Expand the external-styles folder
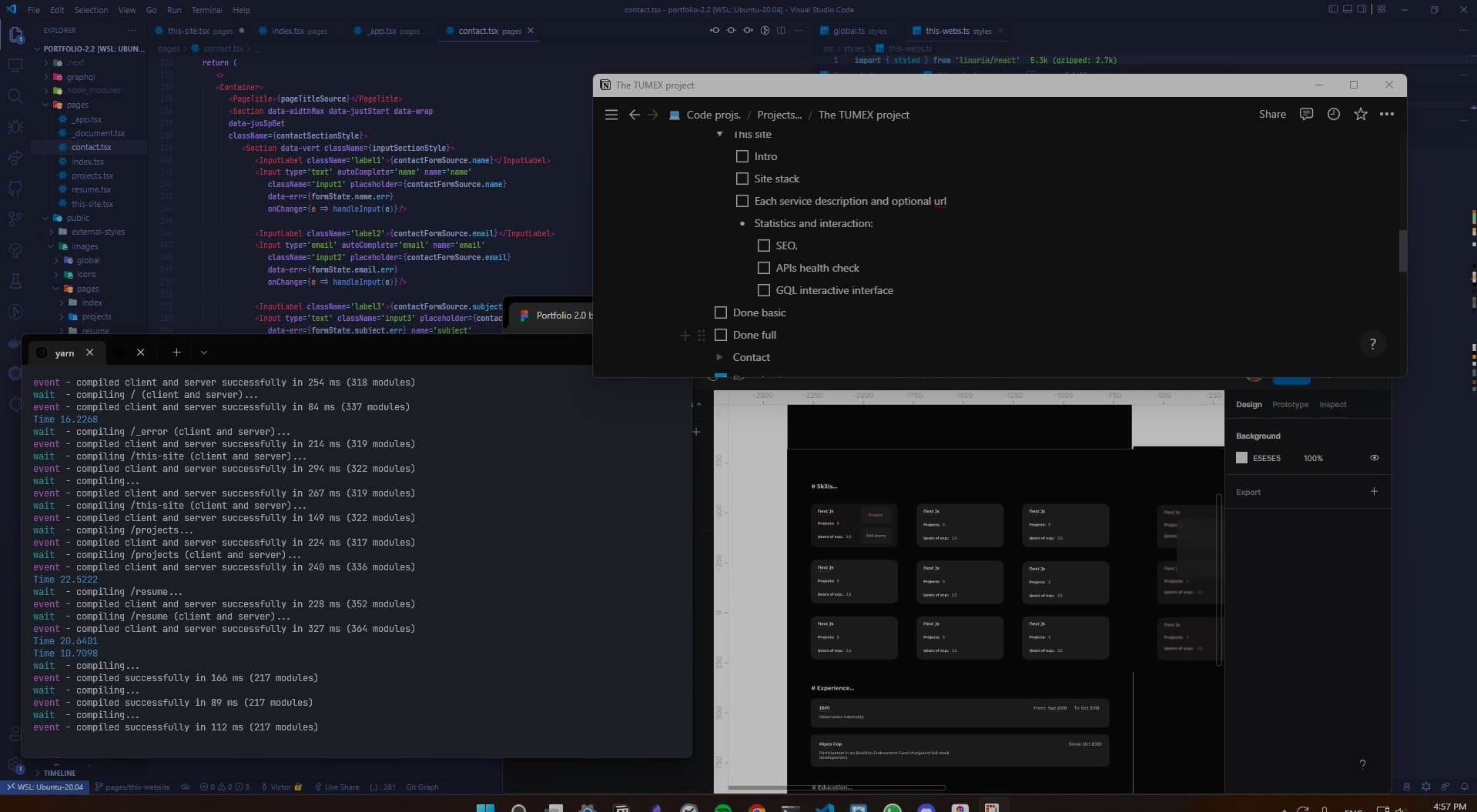The image size is (1477, 812). pyautogui.click(x=98, y=232)
